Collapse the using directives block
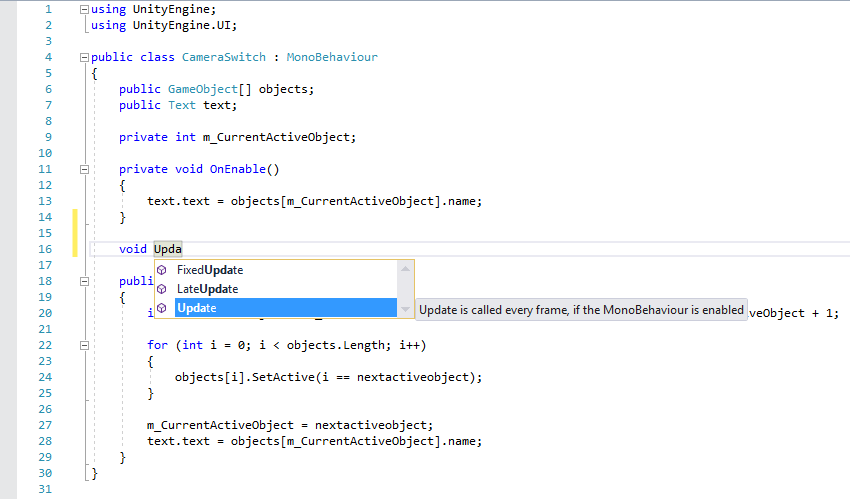850x499 pixels. tap(84, 9)
